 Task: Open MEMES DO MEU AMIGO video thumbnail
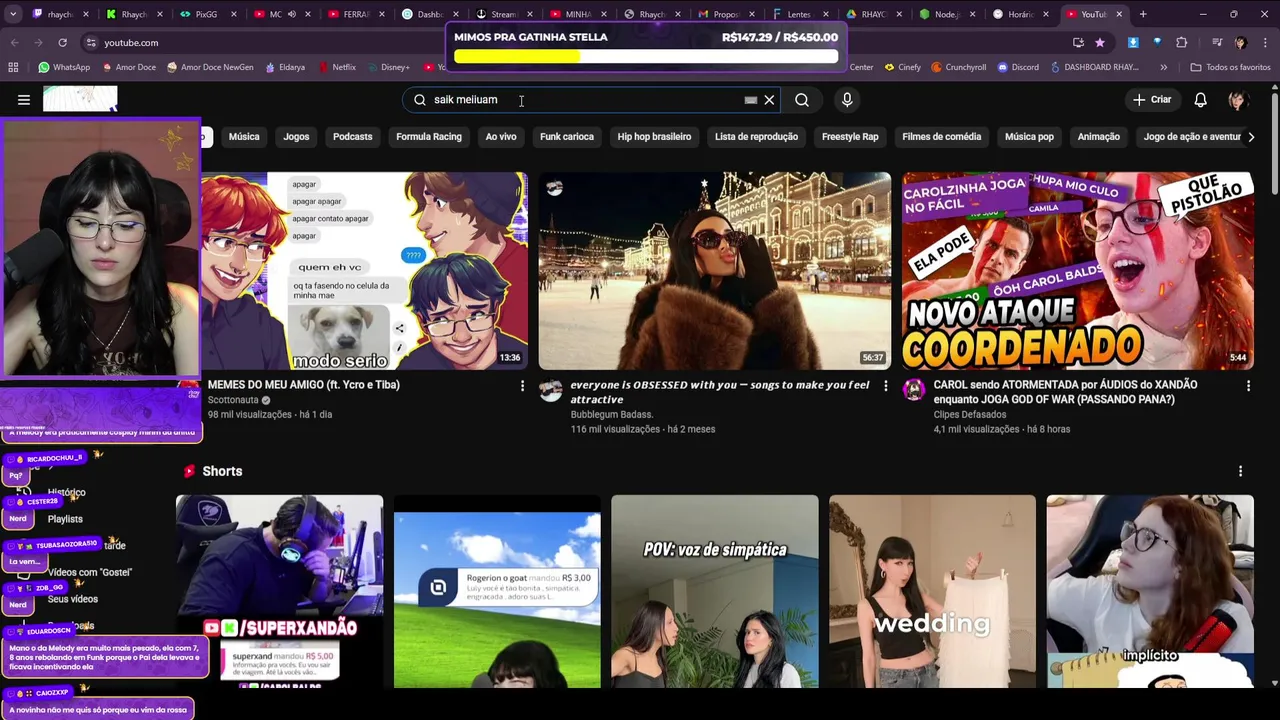click(x=364, y=271)
